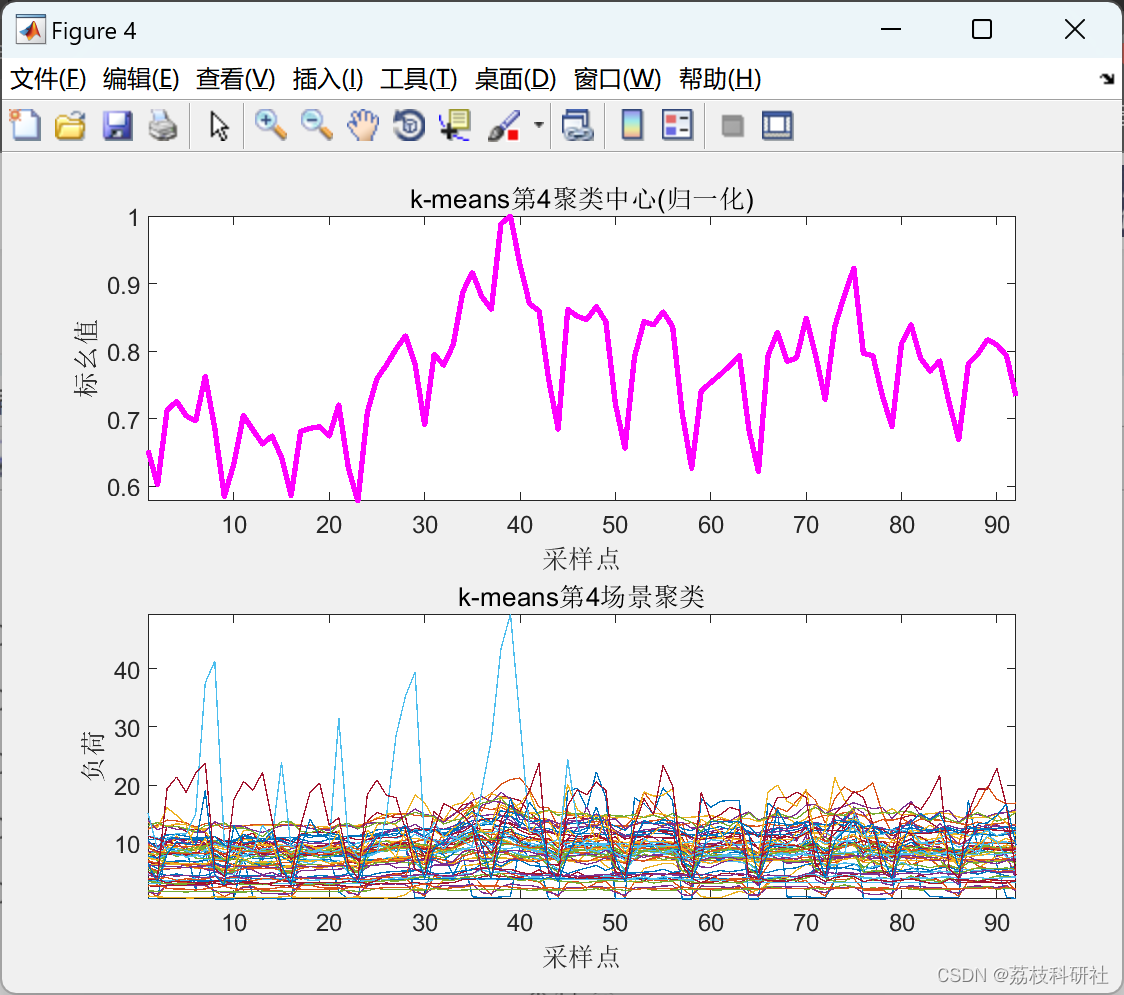Activate the Zoom Out magnifier tool

[x=316, y=125]
